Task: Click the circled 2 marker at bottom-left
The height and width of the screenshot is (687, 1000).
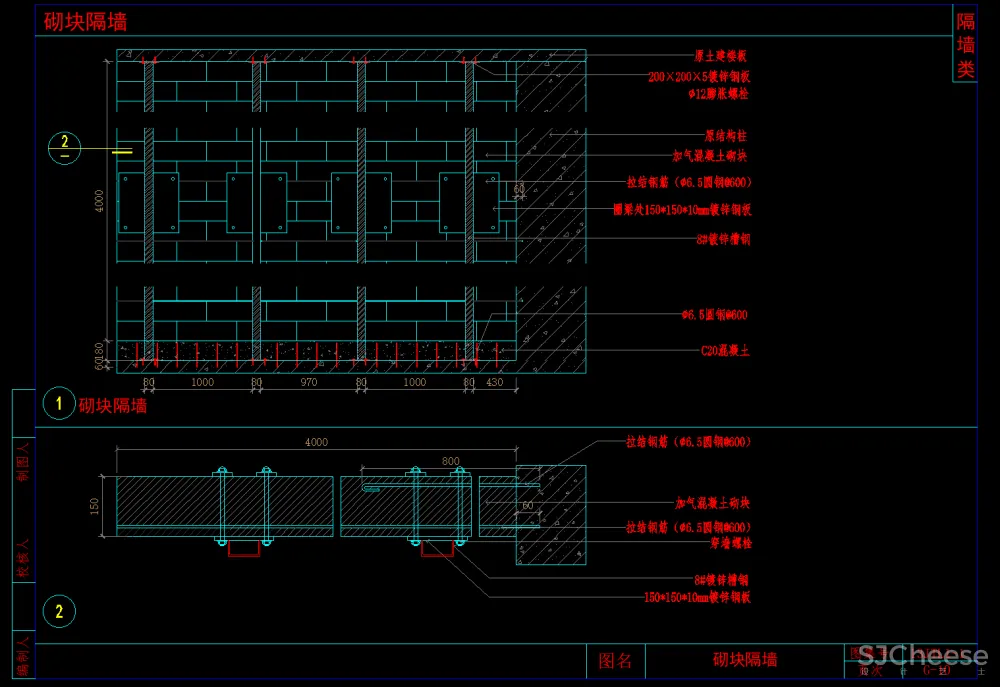Action: 59,611
